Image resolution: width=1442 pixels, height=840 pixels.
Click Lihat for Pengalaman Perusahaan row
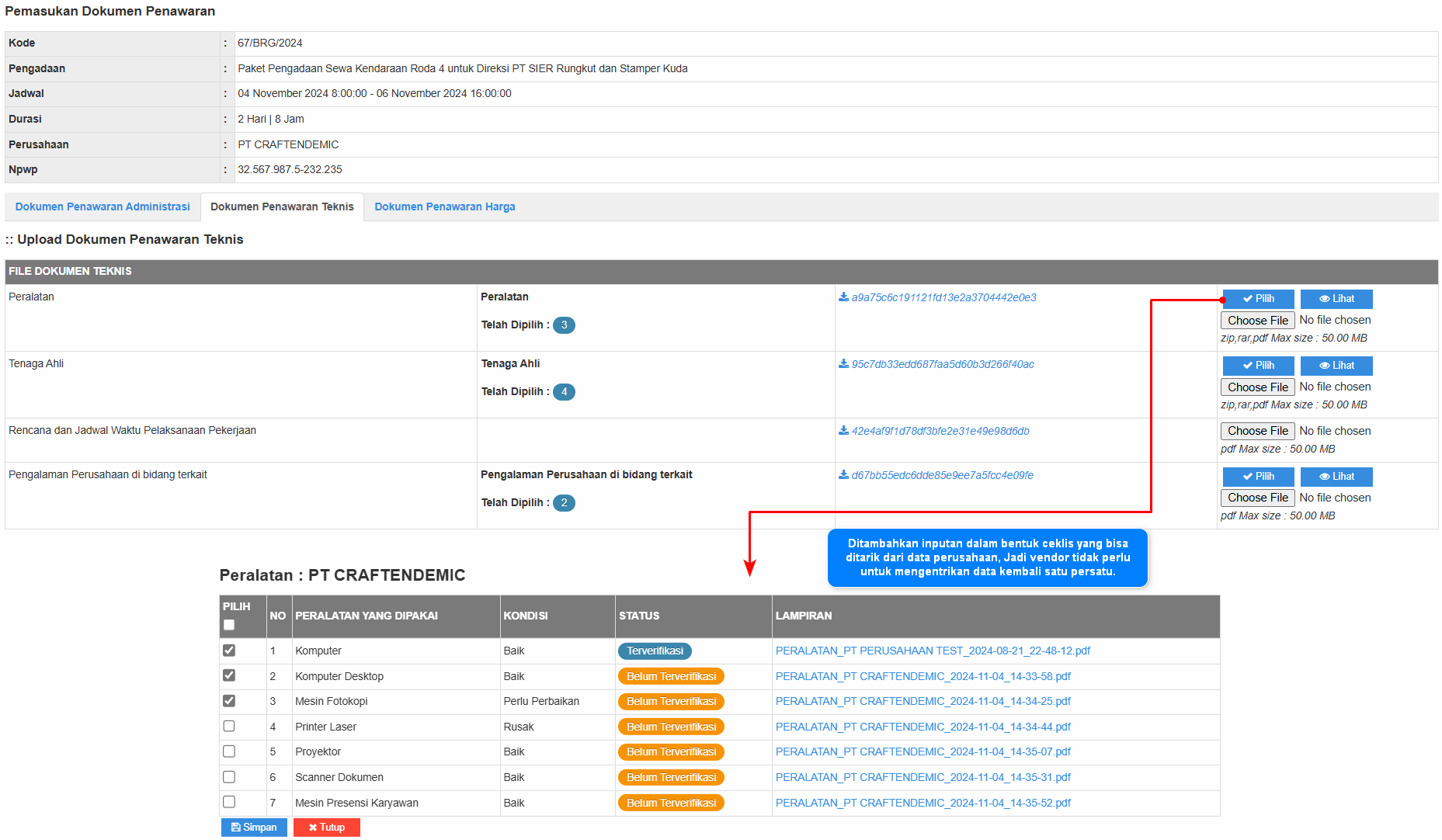click(1336, 477)
